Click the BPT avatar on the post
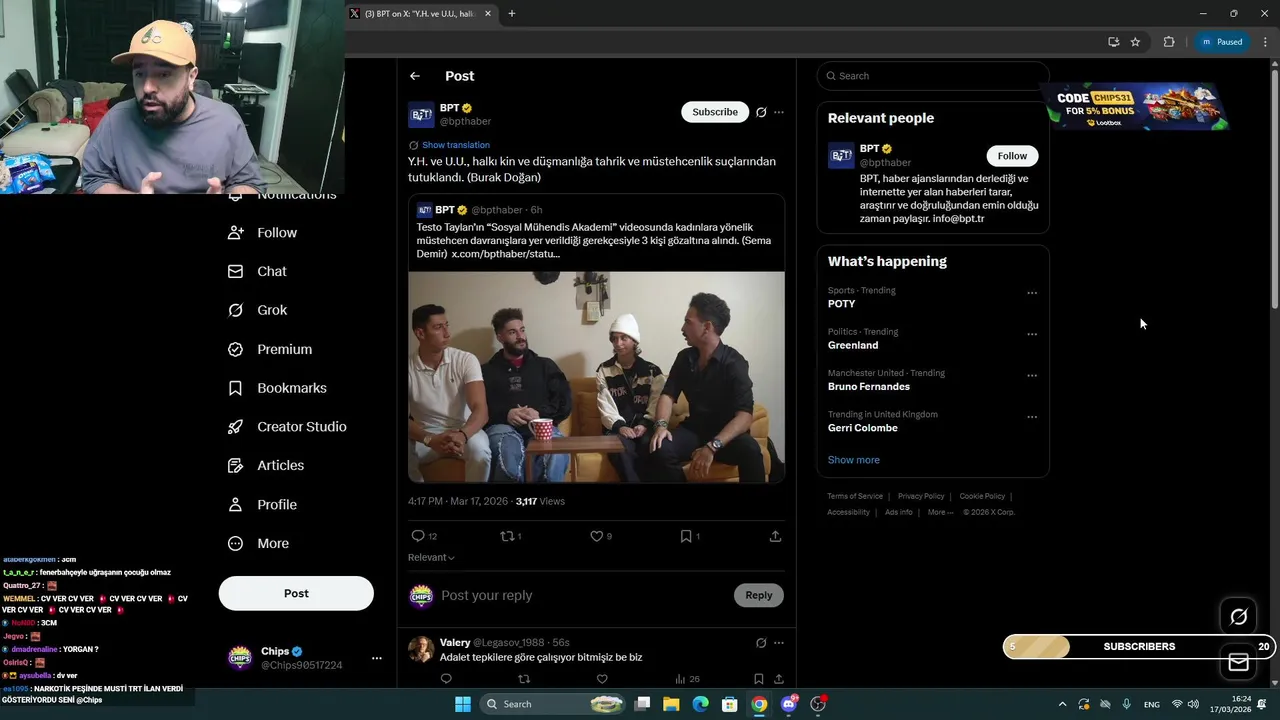1280x720 pixels. point(421,115)
